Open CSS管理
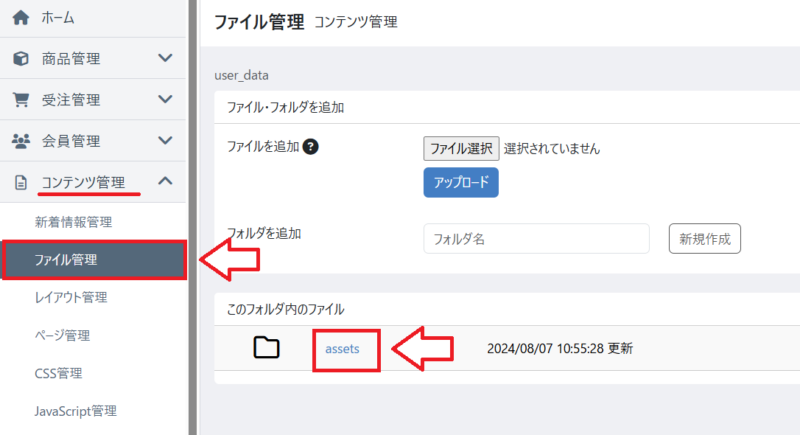 [58, 373]
